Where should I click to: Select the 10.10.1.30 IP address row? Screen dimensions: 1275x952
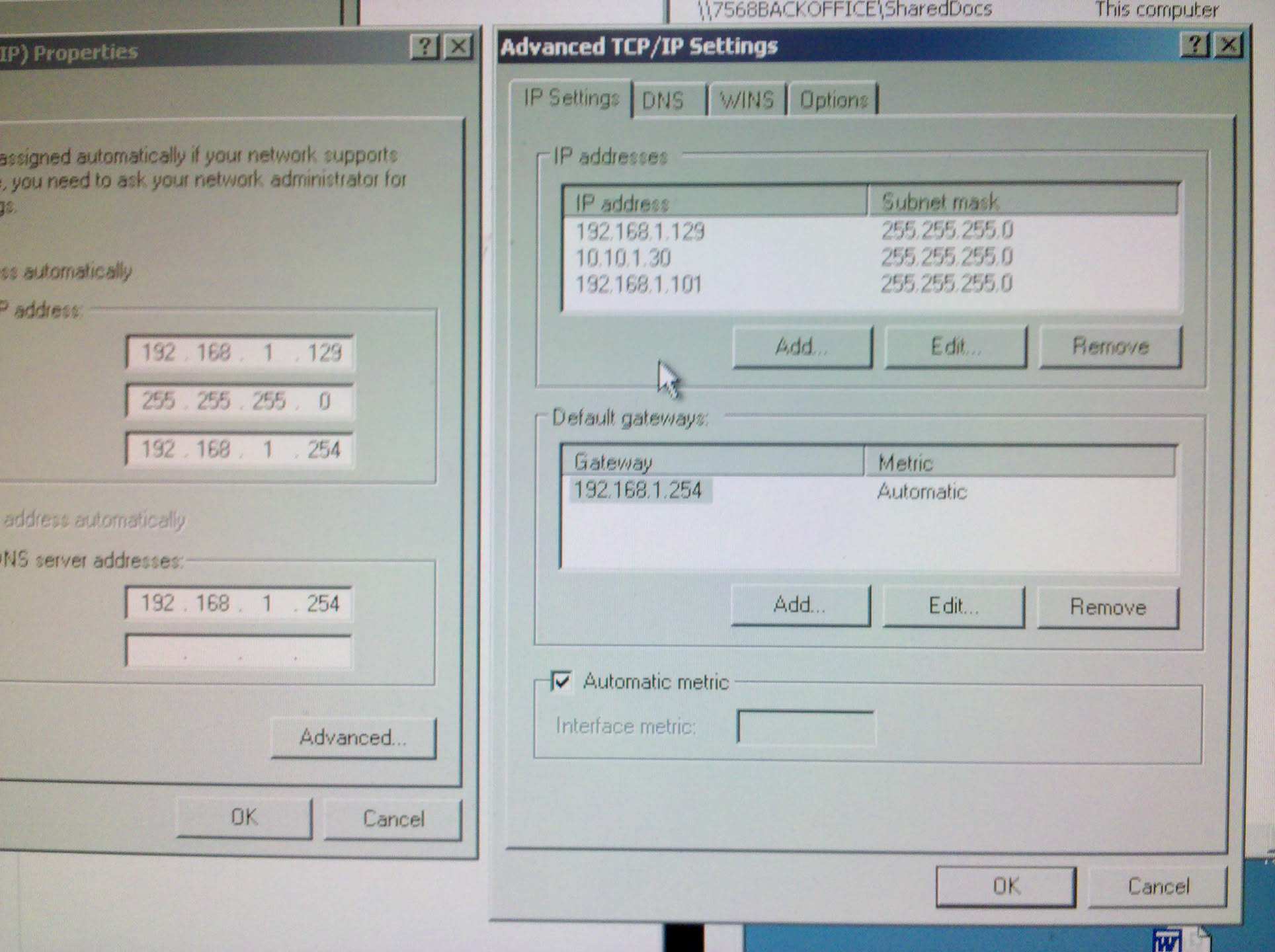coord(624,258)
